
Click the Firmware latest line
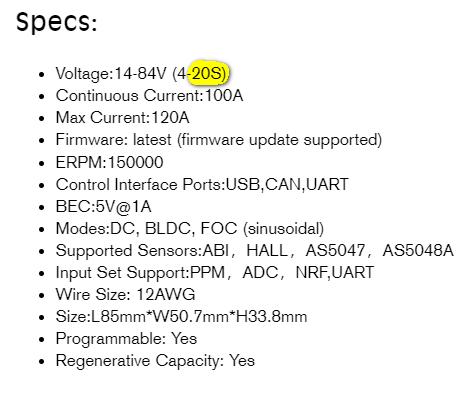(219, 140)
